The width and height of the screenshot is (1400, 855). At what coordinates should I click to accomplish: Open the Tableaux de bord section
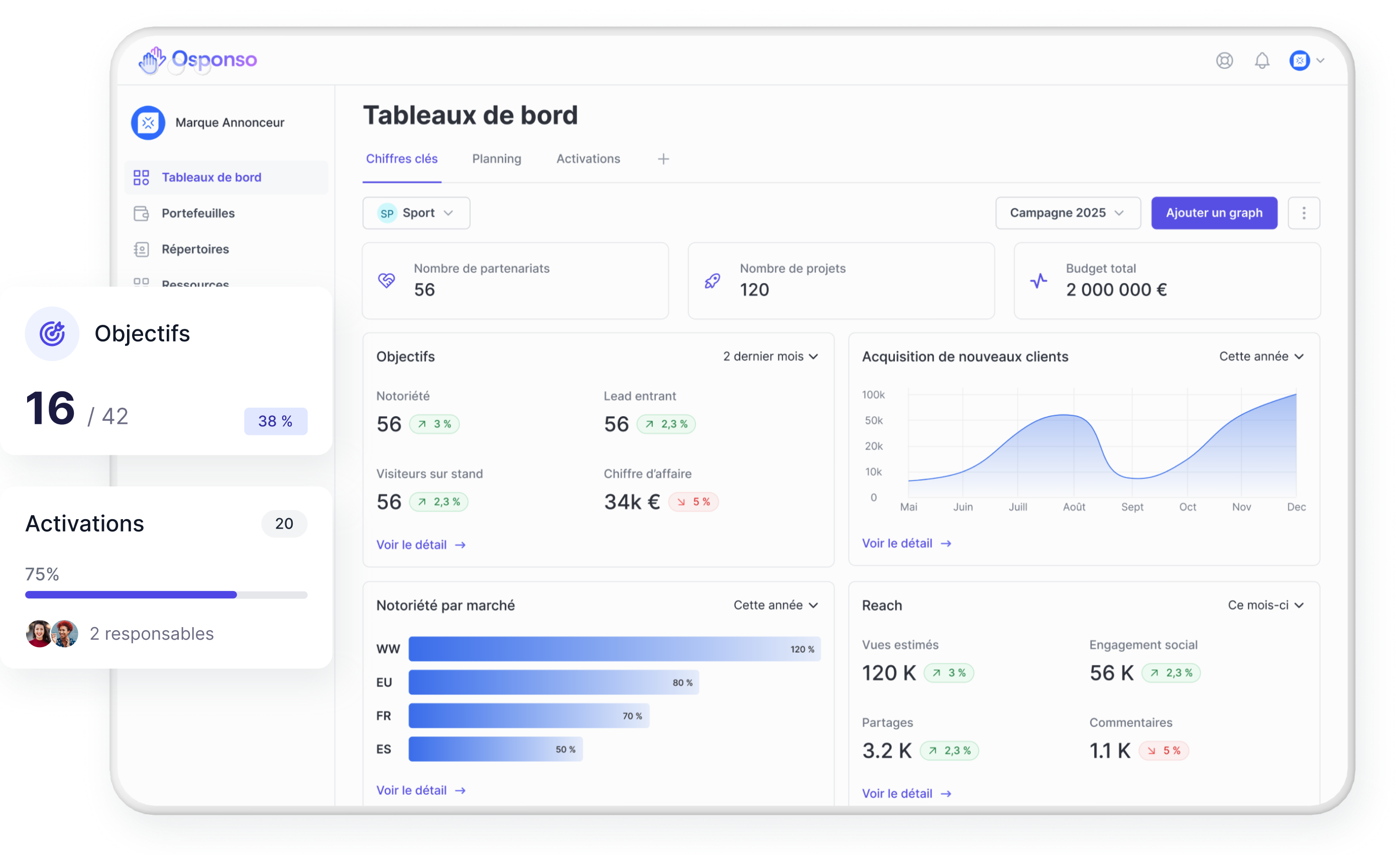point(211,177)
